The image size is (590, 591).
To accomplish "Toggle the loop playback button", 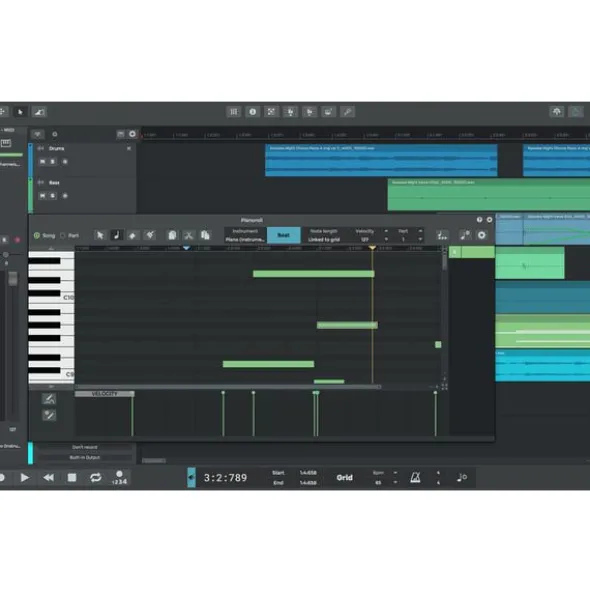I will point(96,478).
